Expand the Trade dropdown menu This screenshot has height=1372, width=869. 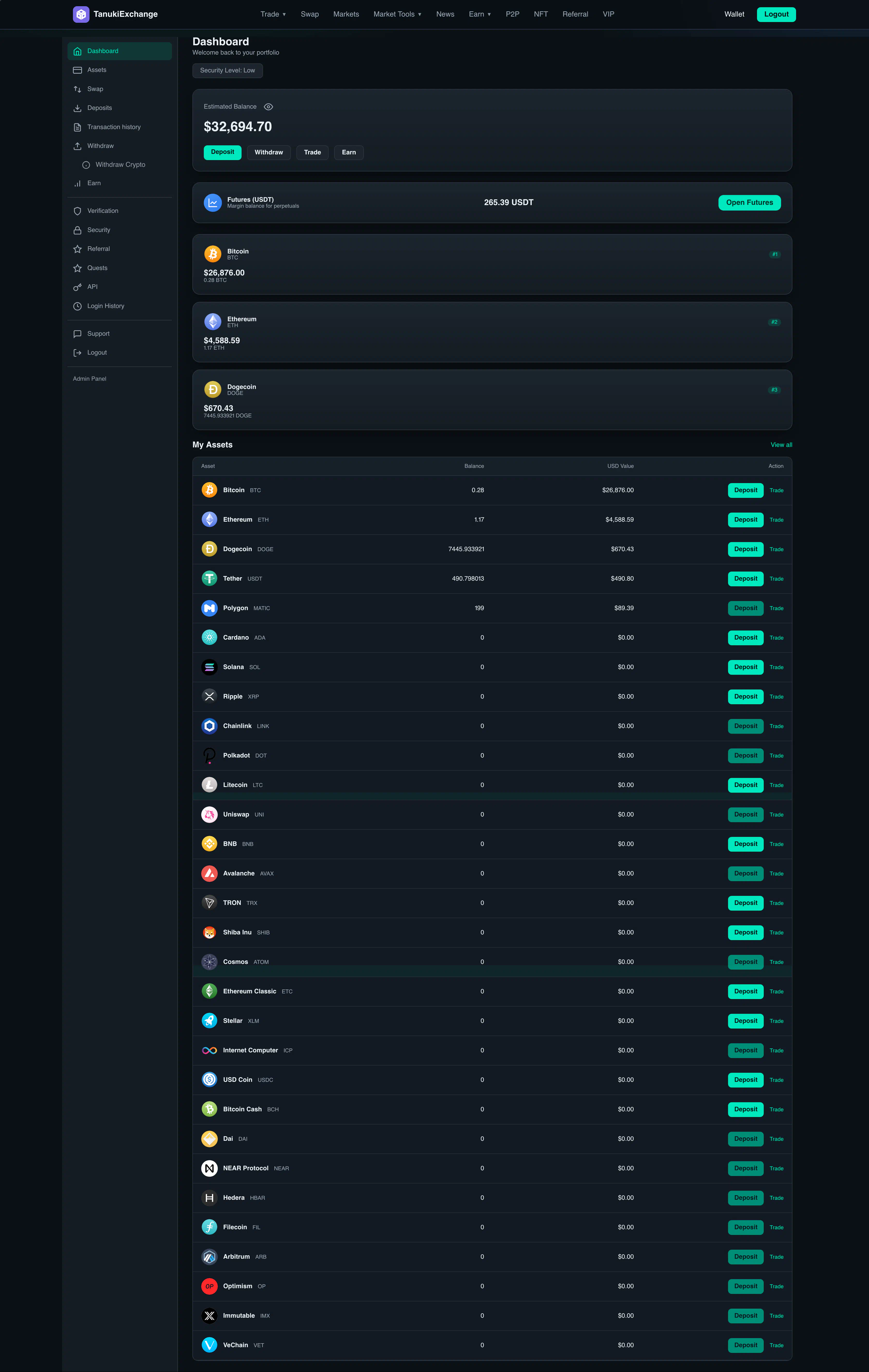(x=273, y=14)
